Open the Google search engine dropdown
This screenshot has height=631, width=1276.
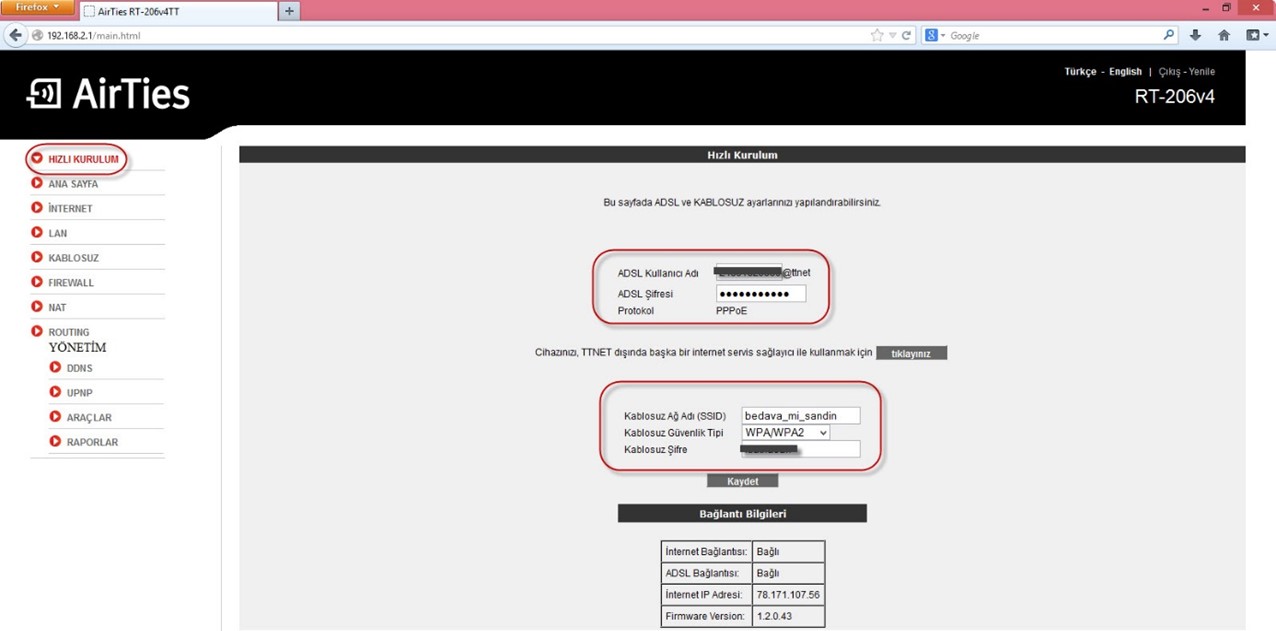(x=935, y=35)
